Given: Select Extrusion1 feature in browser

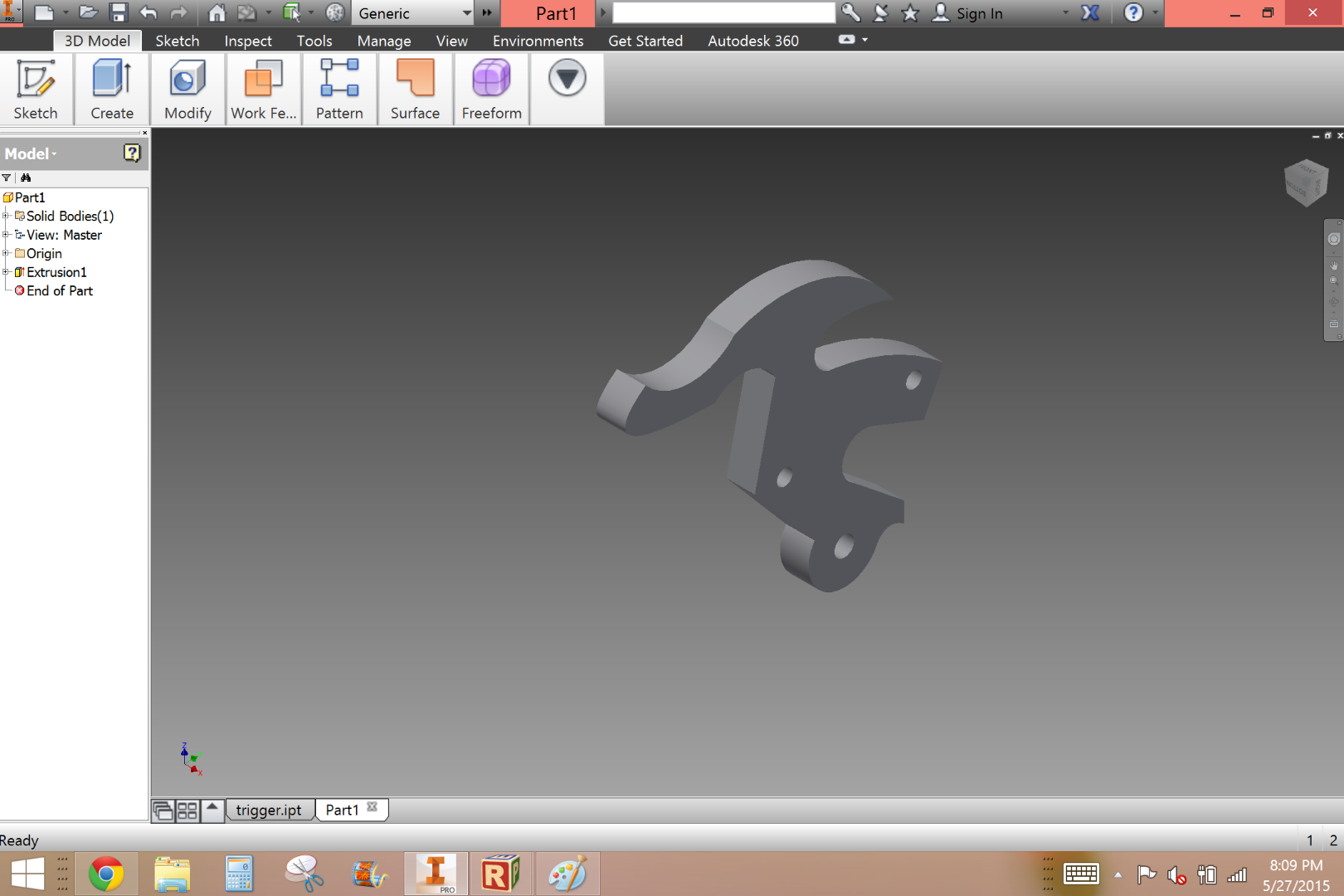Looking at the screenshot, I should point(51,272).
